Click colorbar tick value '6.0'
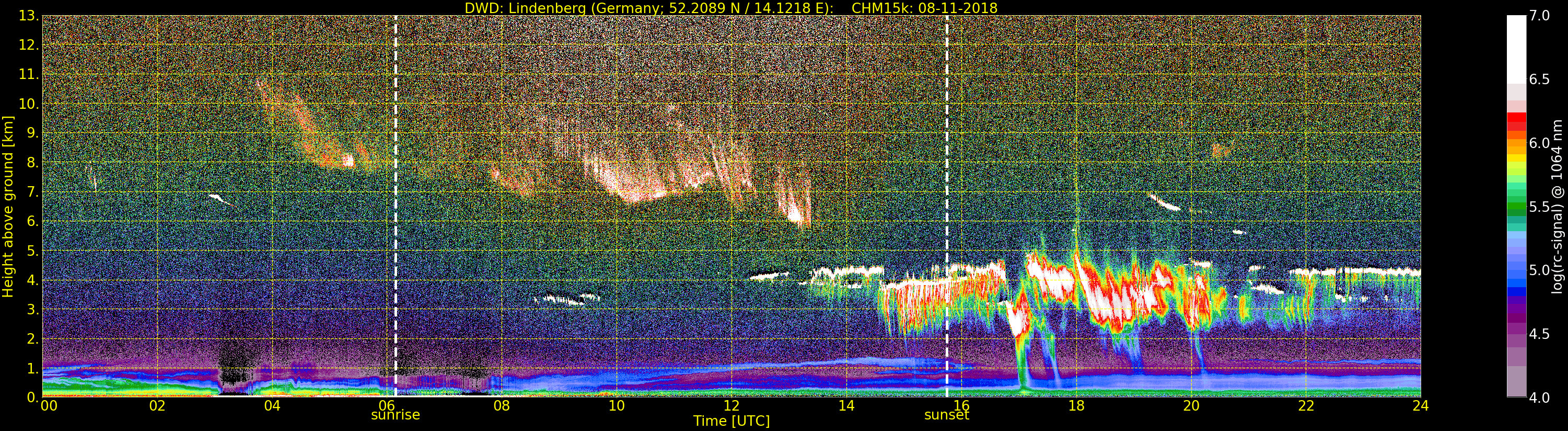 [x=1539, y=143]
